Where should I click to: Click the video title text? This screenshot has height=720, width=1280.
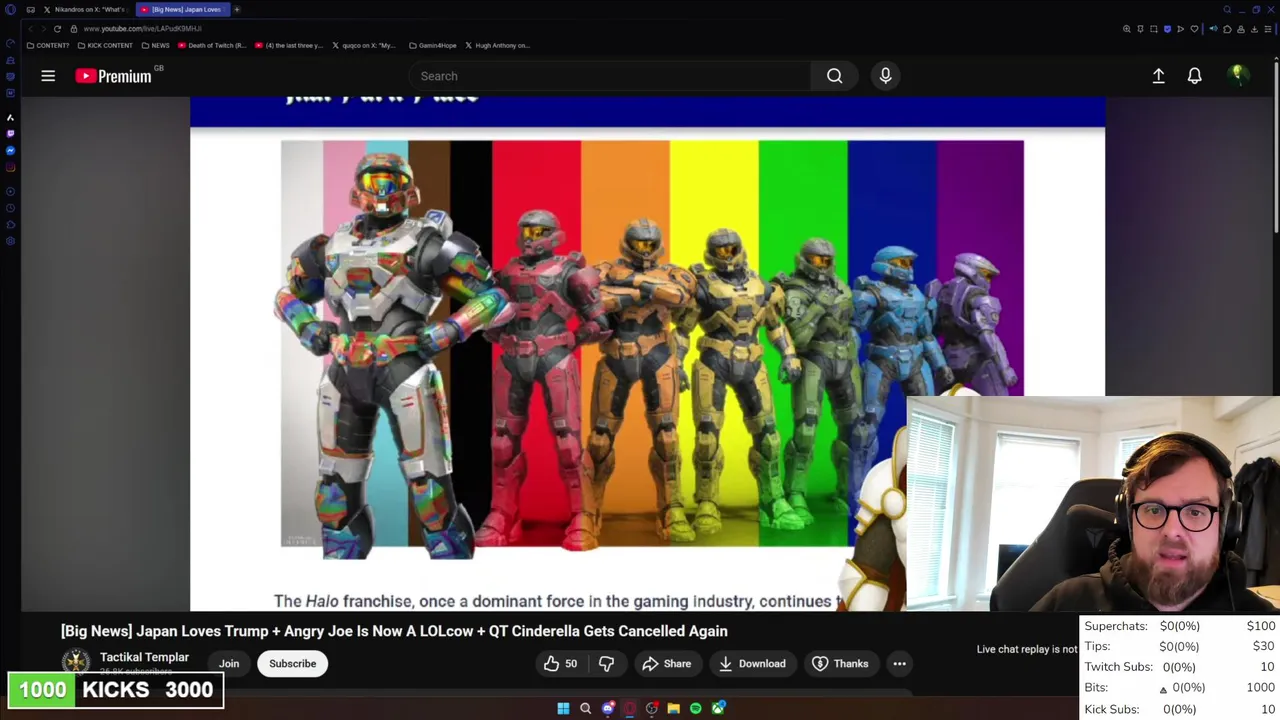pos(394,631)
